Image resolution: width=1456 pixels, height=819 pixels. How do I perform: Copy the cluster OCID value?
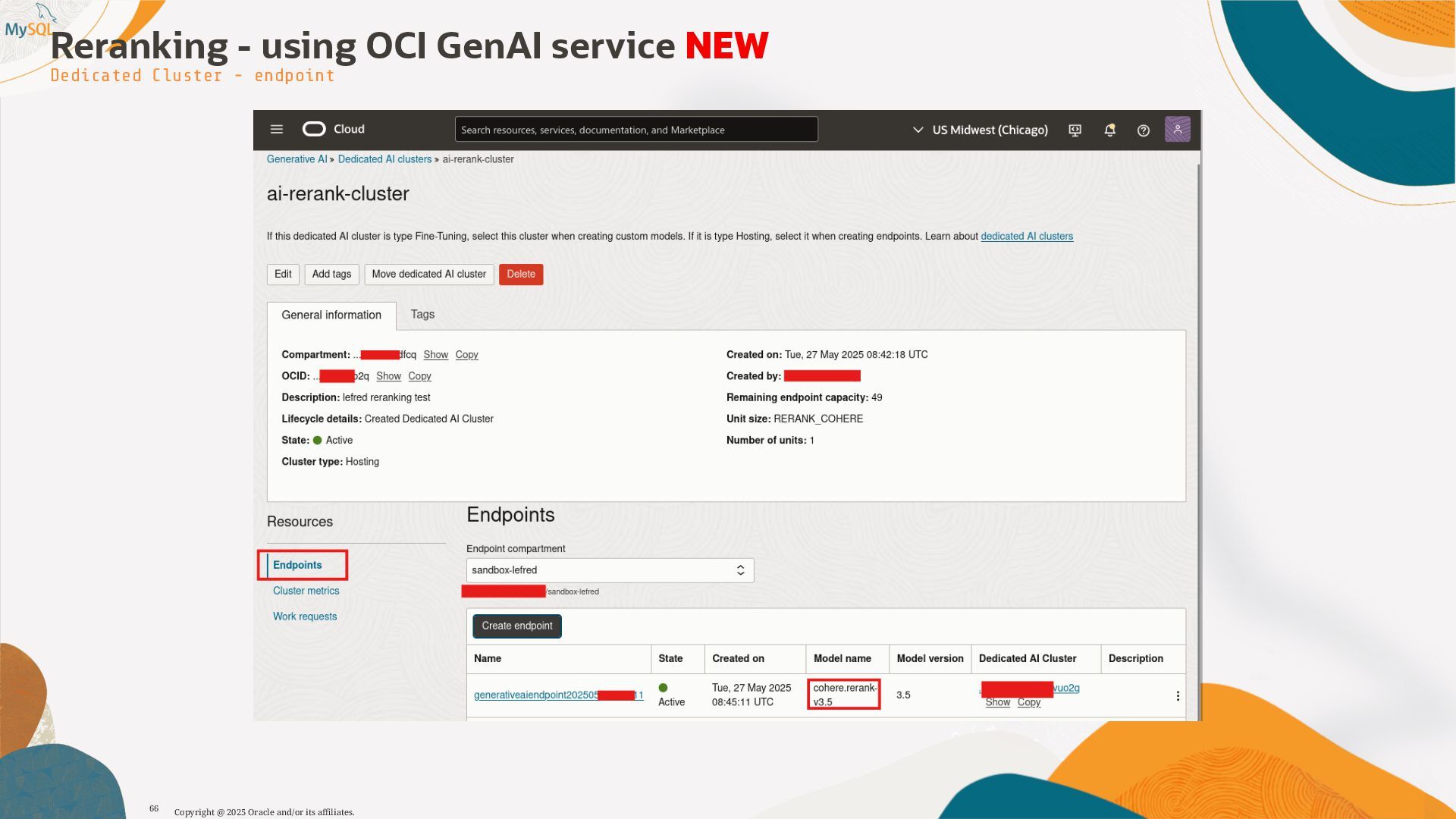(419, 376)
